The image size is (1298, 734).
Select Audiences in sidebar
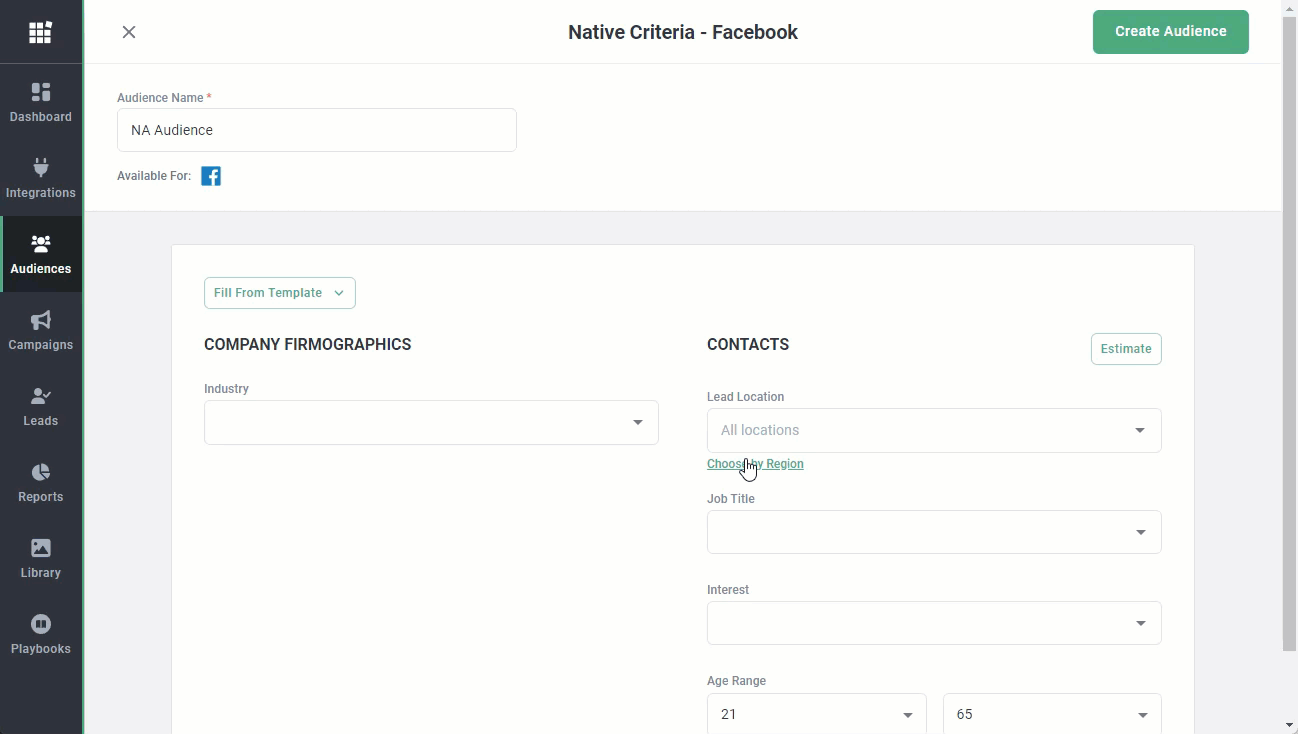point(41,255)
